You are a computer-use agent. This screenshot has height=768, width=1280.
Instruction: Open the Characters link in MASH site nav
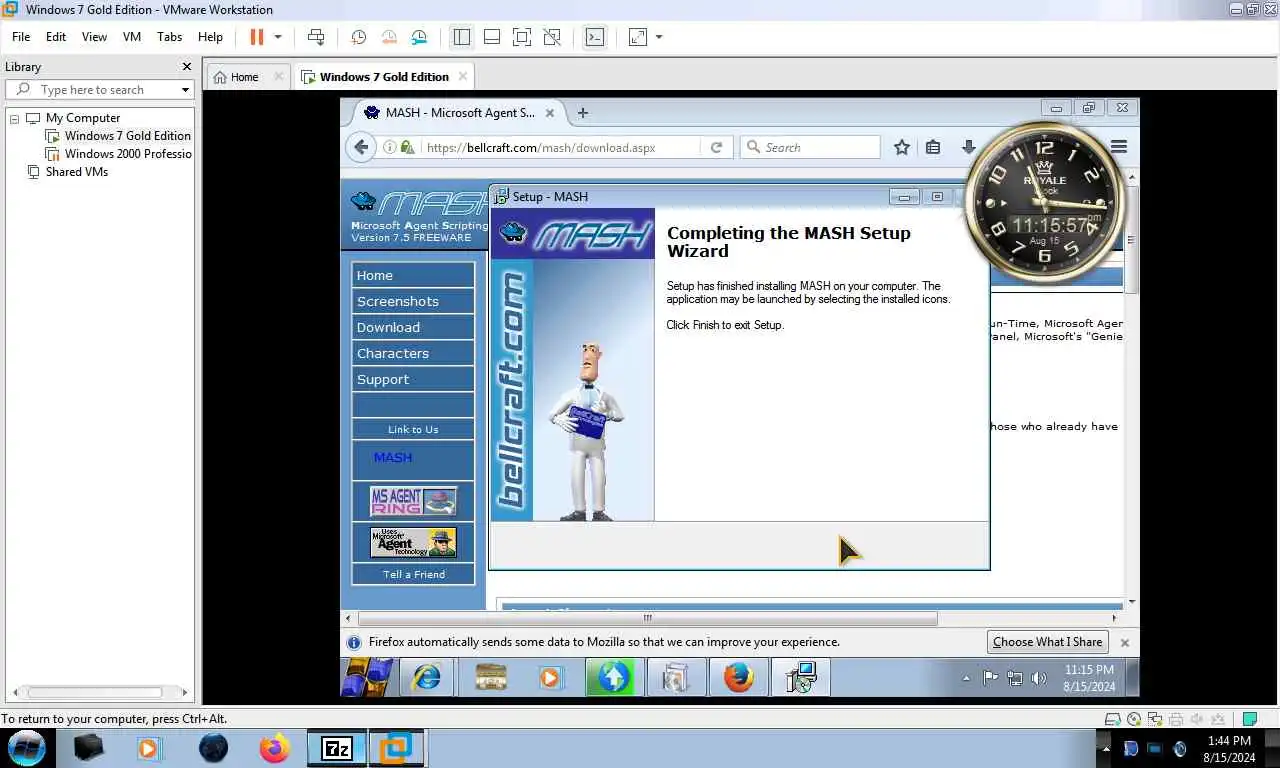pyautogui.click(x=413, y=353)
